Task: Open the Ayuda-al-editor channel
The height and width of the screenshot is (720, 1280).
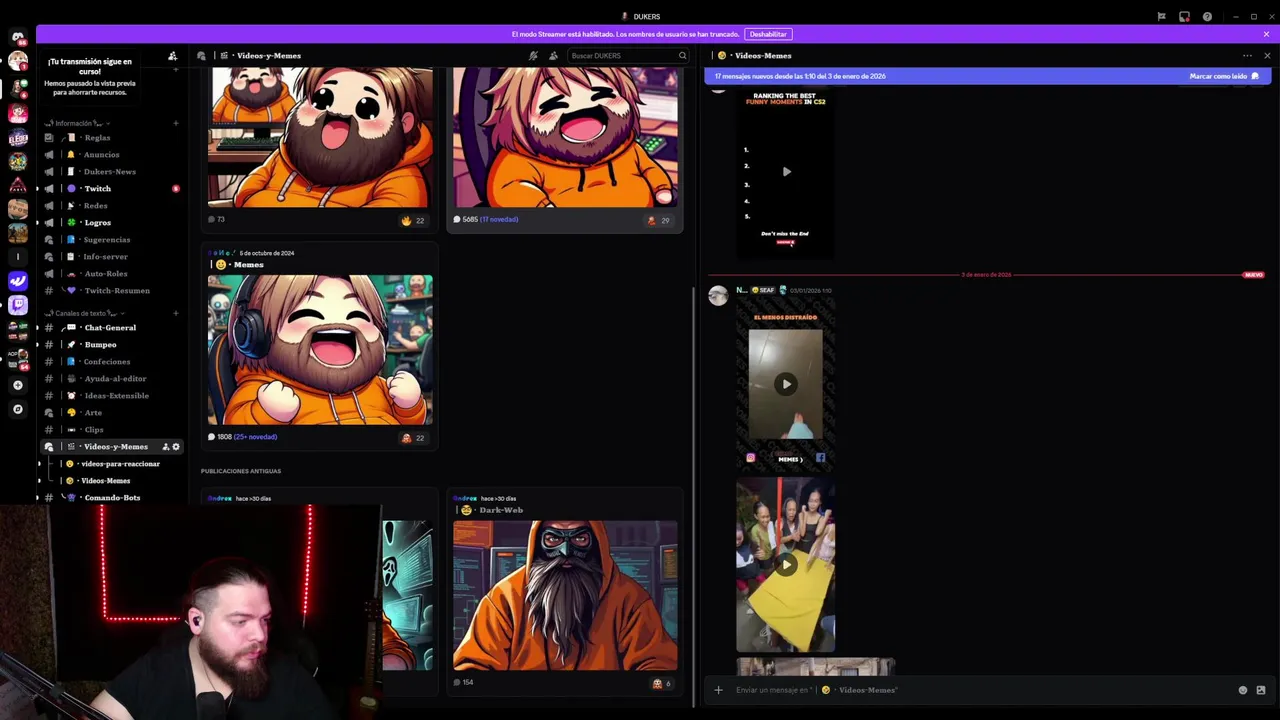Action: [112, 379]
